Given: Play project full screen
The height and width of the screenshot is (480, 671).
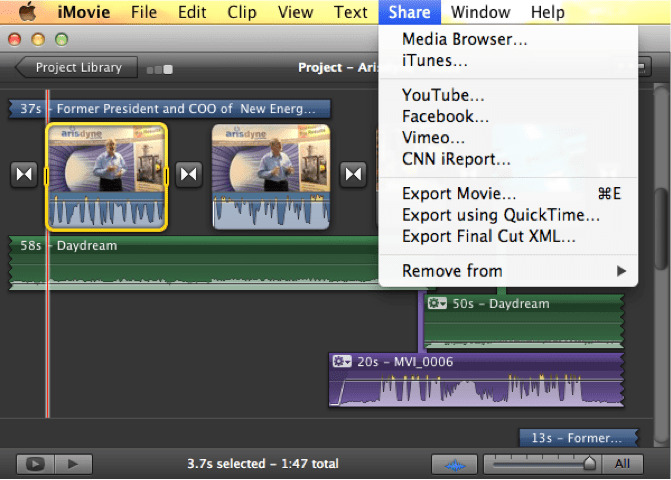Looking at the screenshot, I should 35,464.
